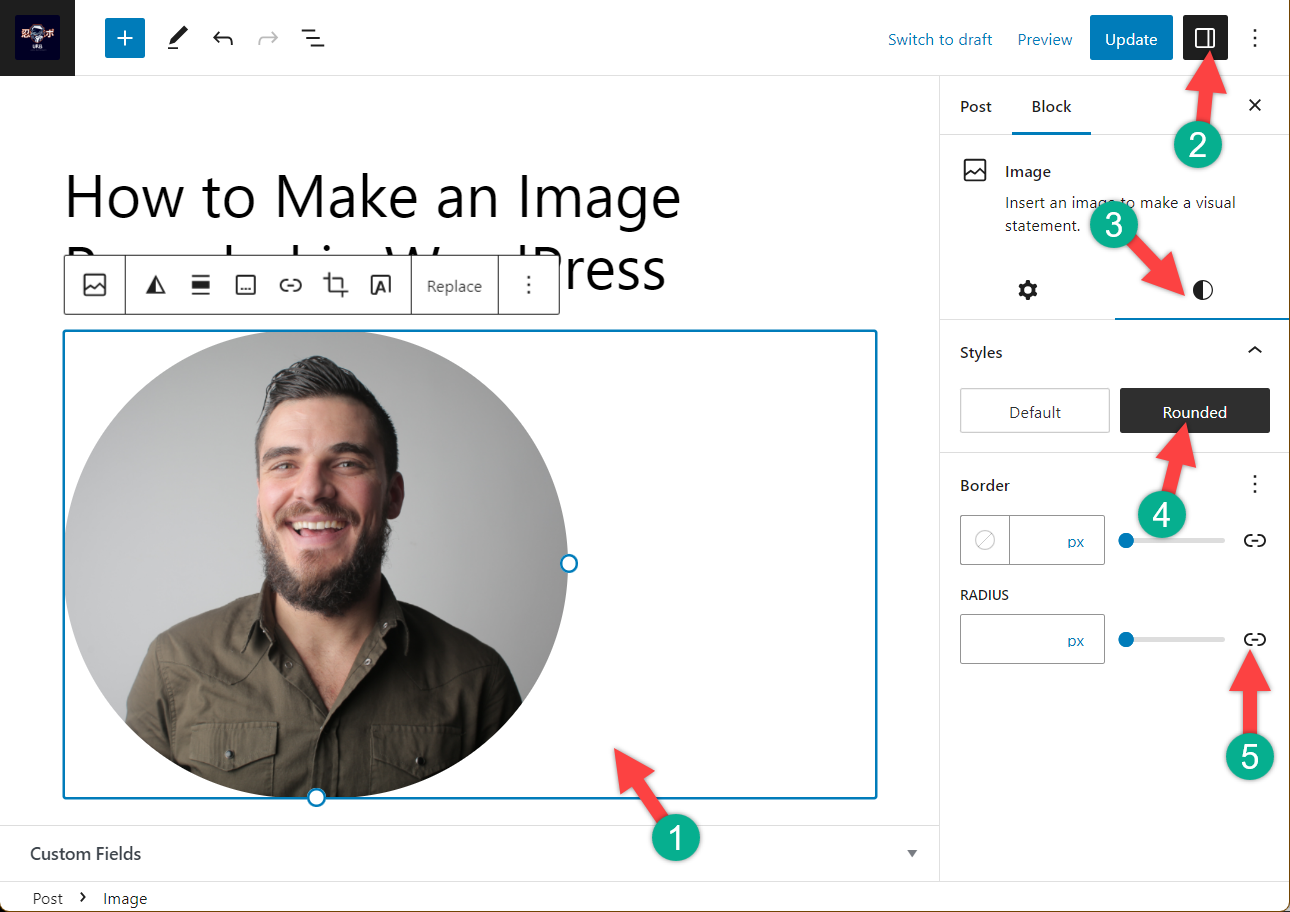The width and height of the screenshot is (1290, 912).
Task: Open Border options menu
Action: tap(1254, 485)
